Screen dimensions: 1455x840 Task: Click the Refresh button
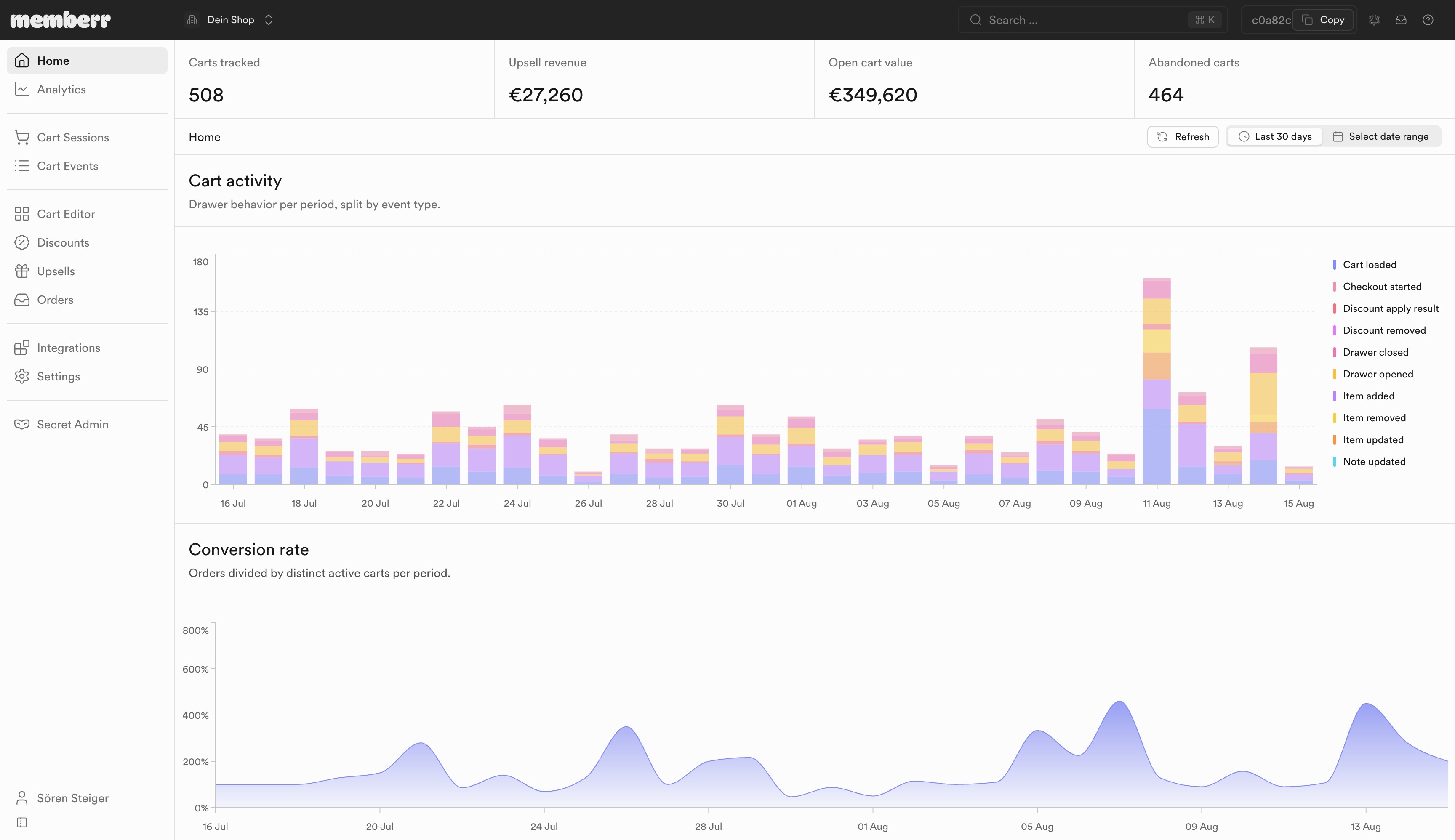tap(1183, 137)
